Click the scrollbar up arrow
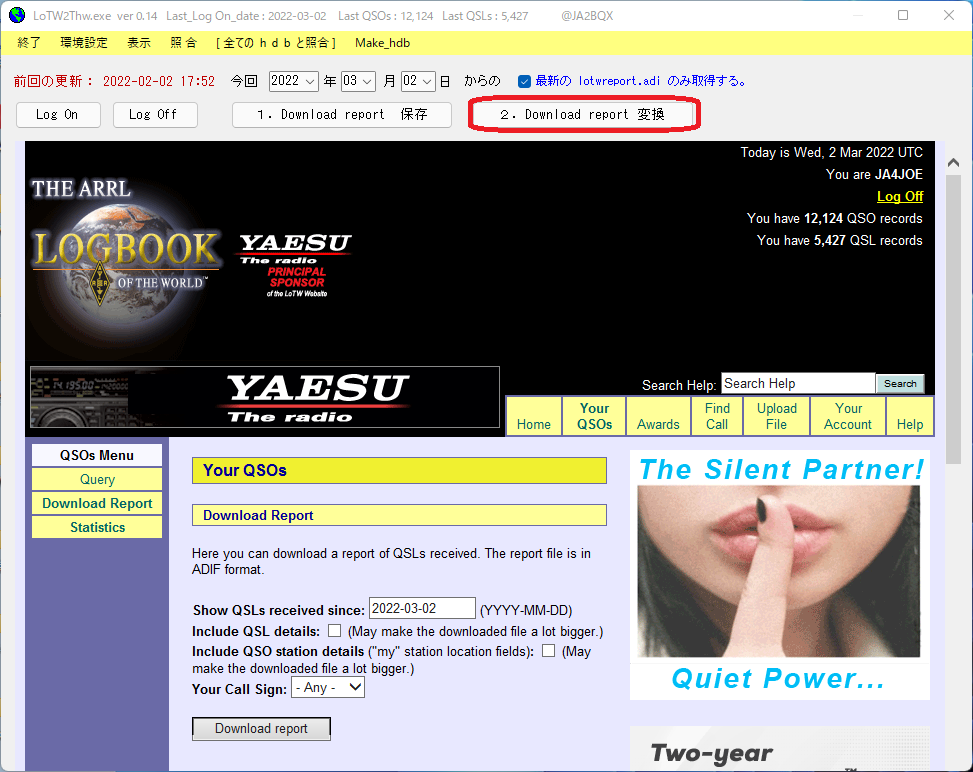Viewport: 973px width, 772px height. [x=953, y=163]
